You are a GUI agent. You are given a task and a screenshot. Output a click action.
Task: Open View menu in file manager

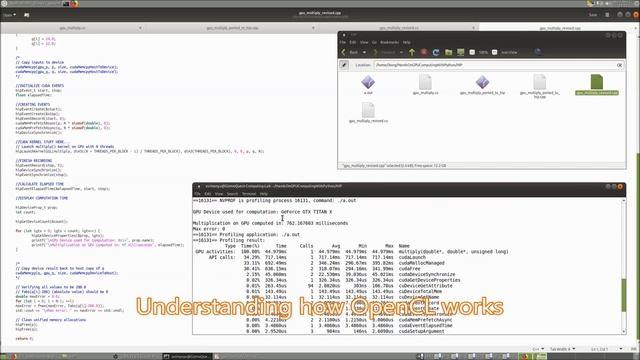[364, 42]
